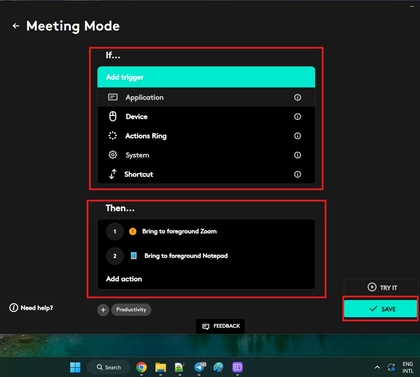The width and height of the screenshot is (420, 377).
Task: Select action 2 Bring to foreground Notepad
Action: pos(206,256)
